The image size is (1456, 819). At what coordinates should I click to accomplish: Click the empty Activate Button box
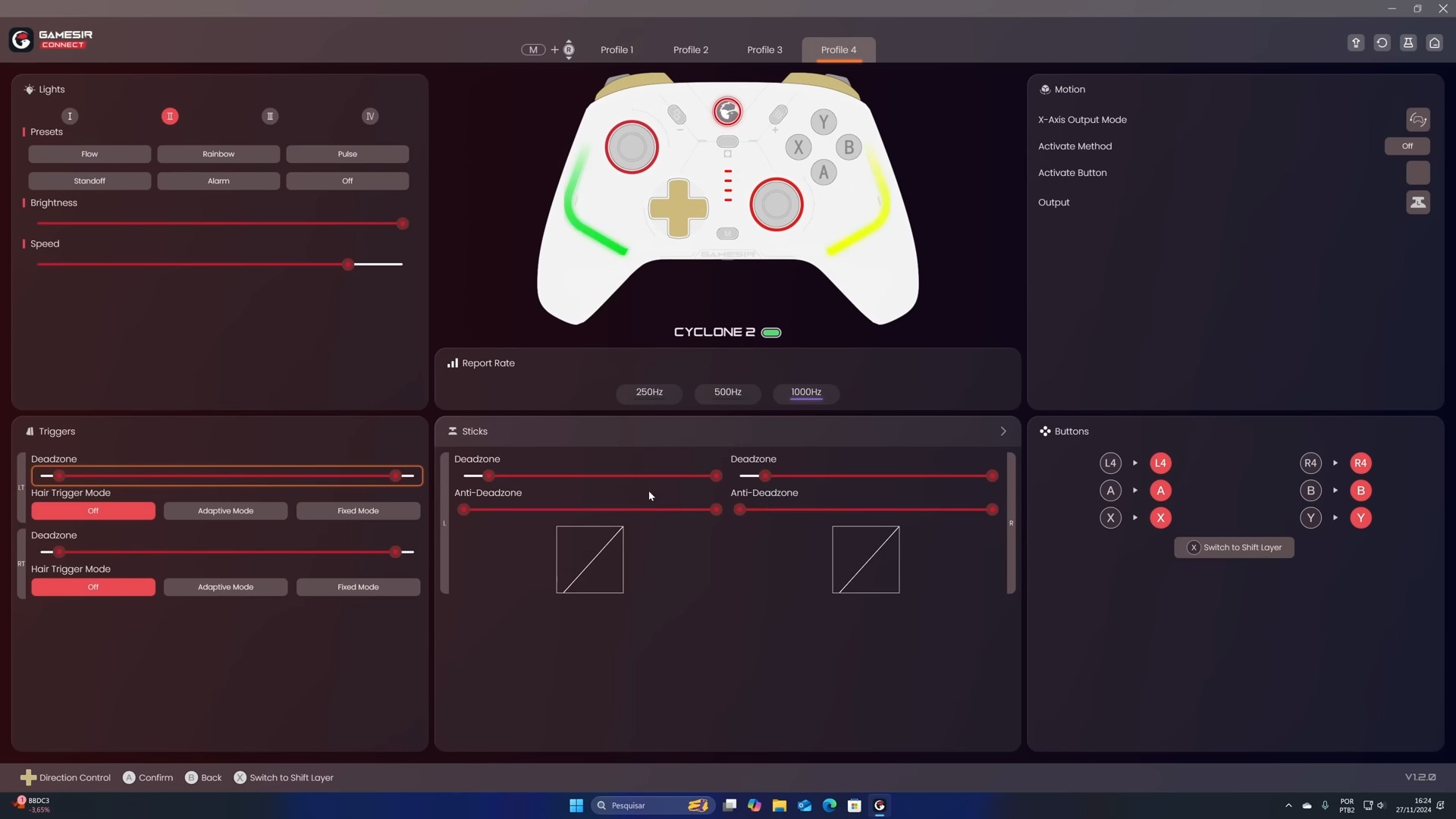tap(1417, 173)
